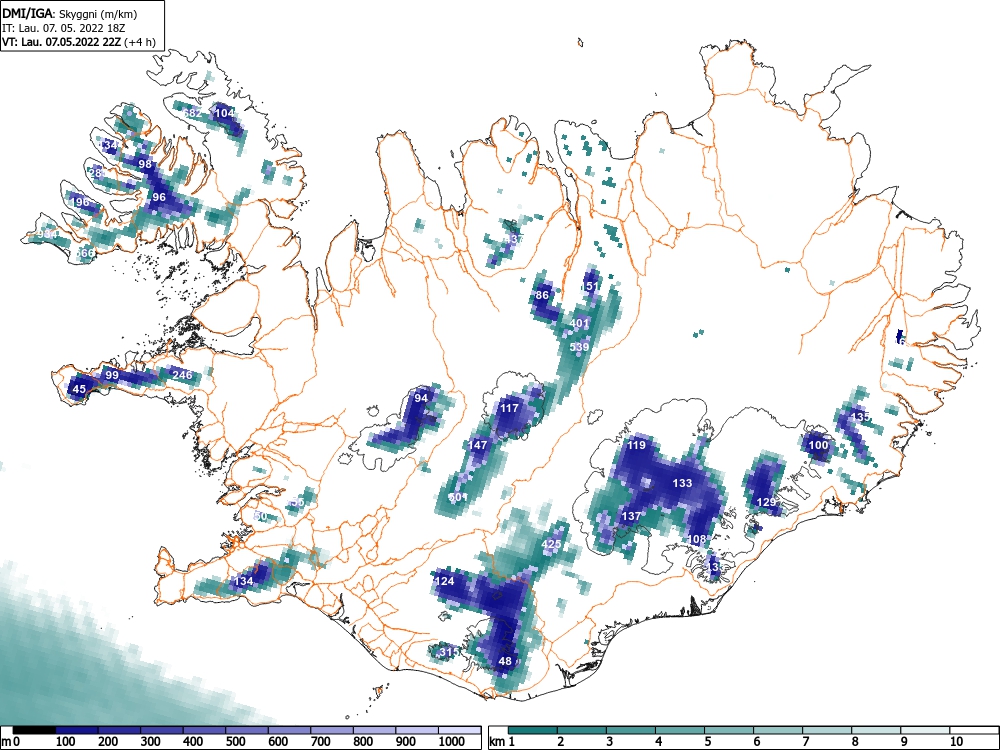The width and height of the screenshot is (1000, 750).
Task: Pick the pale legend swatch between 900 and 1000 m
Action: click(x=417, y=730)
